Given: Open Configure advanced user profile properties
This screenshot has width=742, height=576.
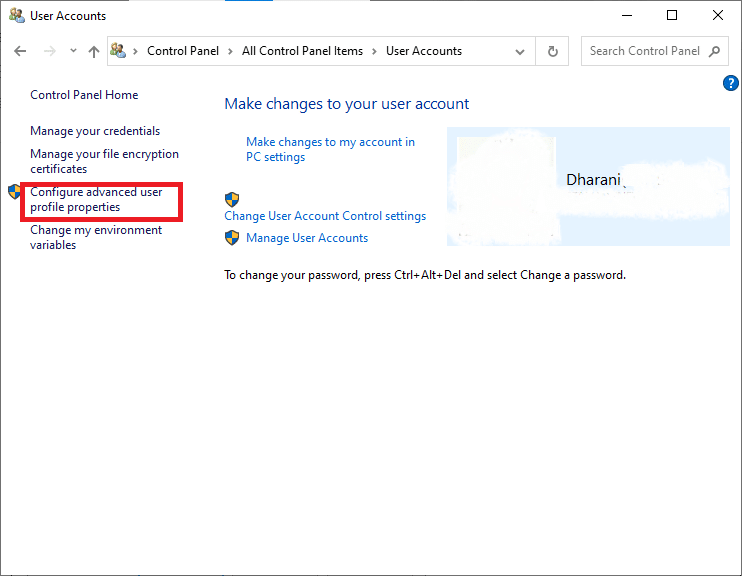Looking at the screenshot, I should [96, 199].
